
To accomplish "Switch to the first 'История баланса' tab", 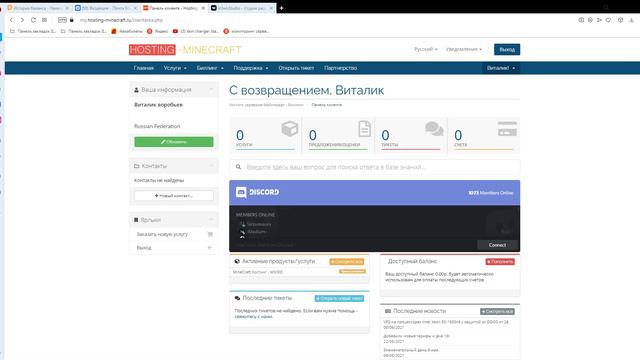I will [38, 8].
